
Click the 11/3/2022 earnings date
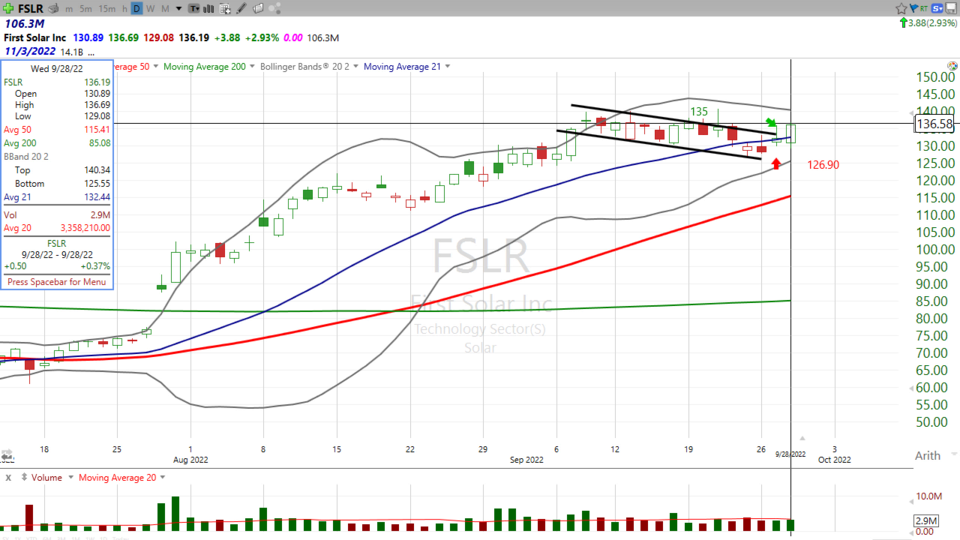coord(30,51)
